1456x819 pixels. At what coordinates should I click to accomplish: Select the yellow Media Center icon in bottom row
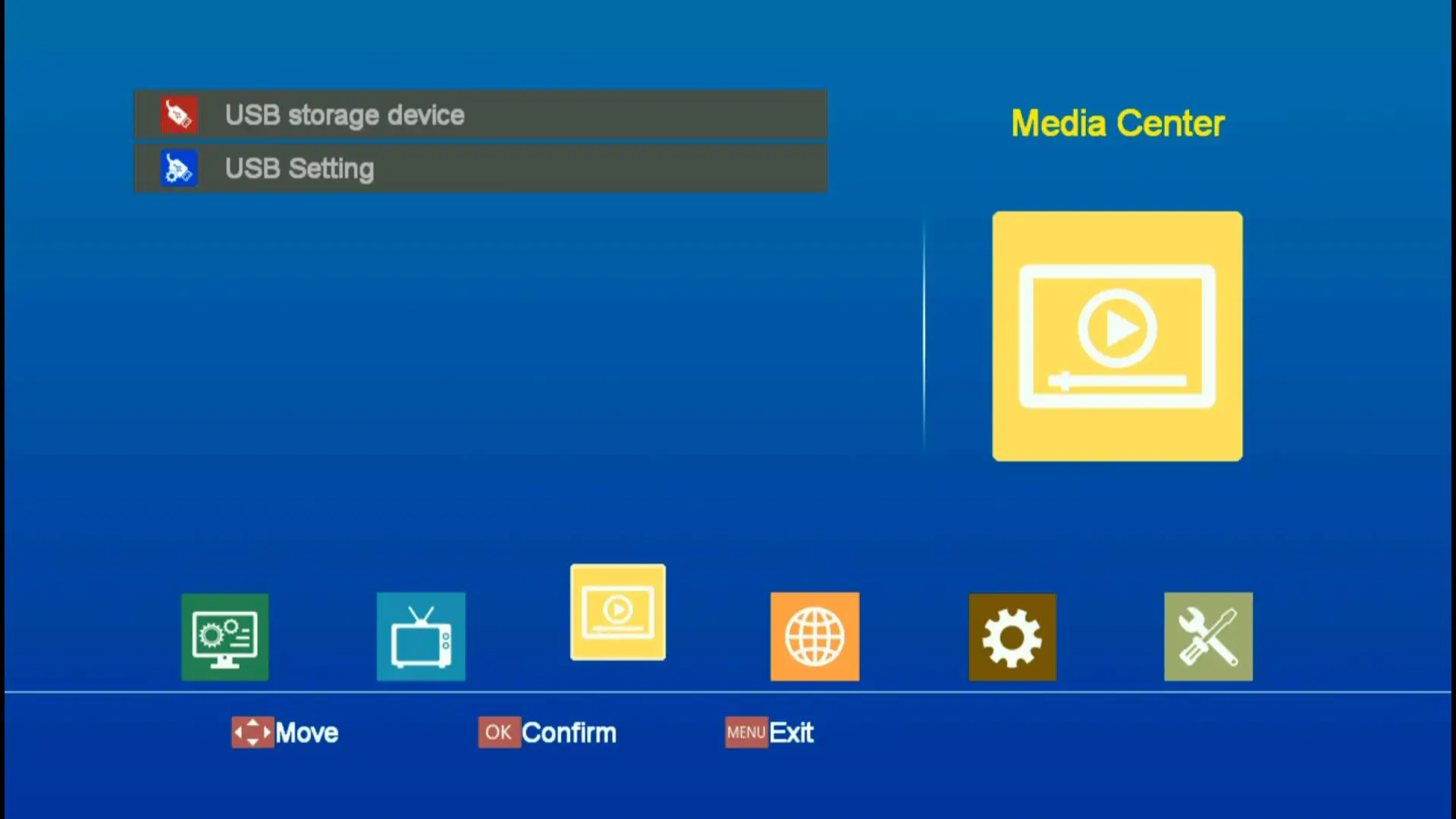coord(618,612)
